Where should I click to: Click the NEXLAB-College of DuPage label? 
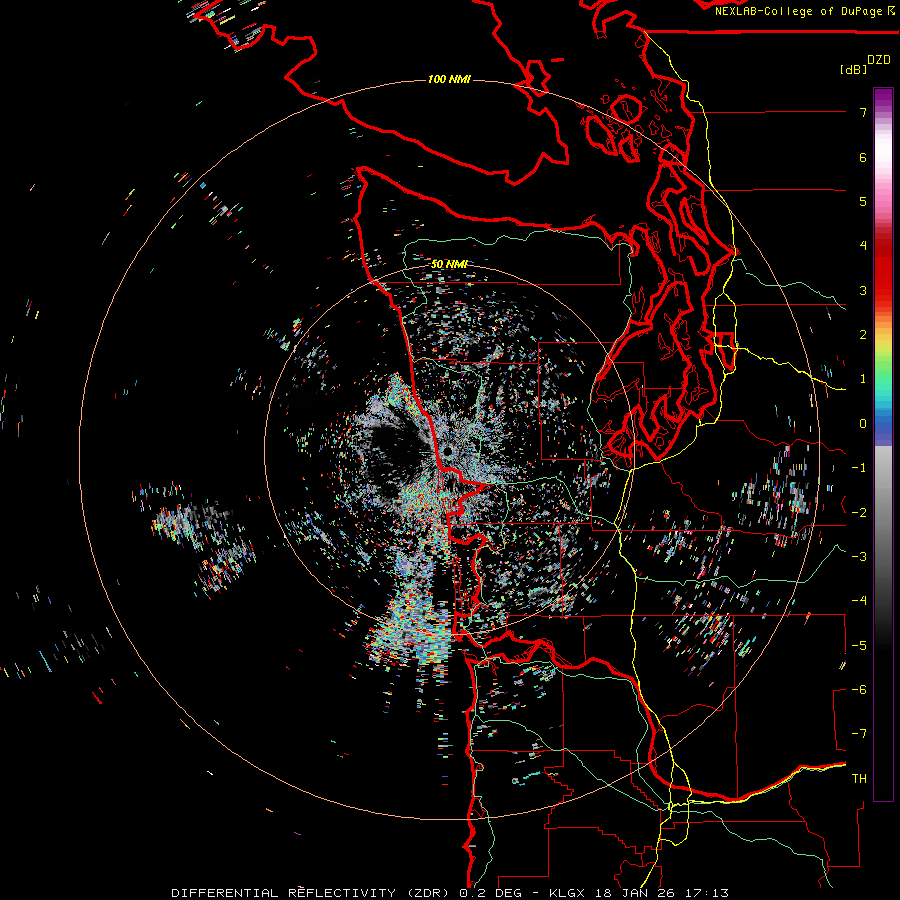tap(799, 11)
